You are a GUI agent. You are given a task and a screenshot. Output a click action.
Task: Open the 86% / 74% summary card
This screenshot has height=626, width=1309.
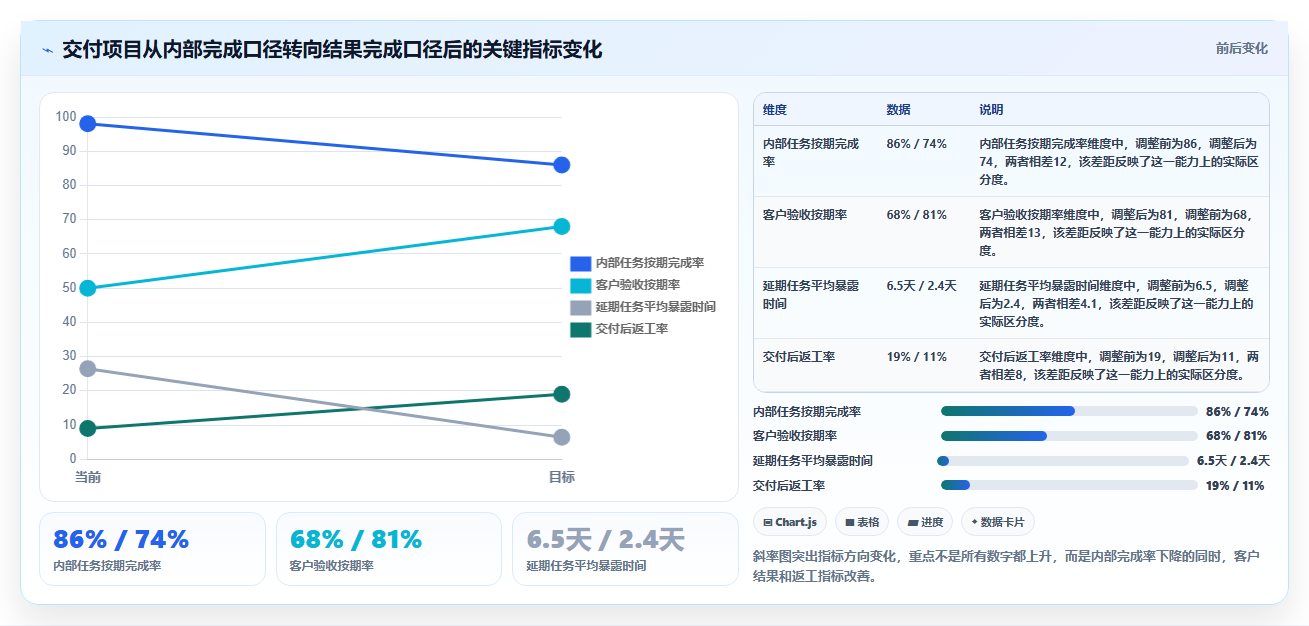point(152,549)
